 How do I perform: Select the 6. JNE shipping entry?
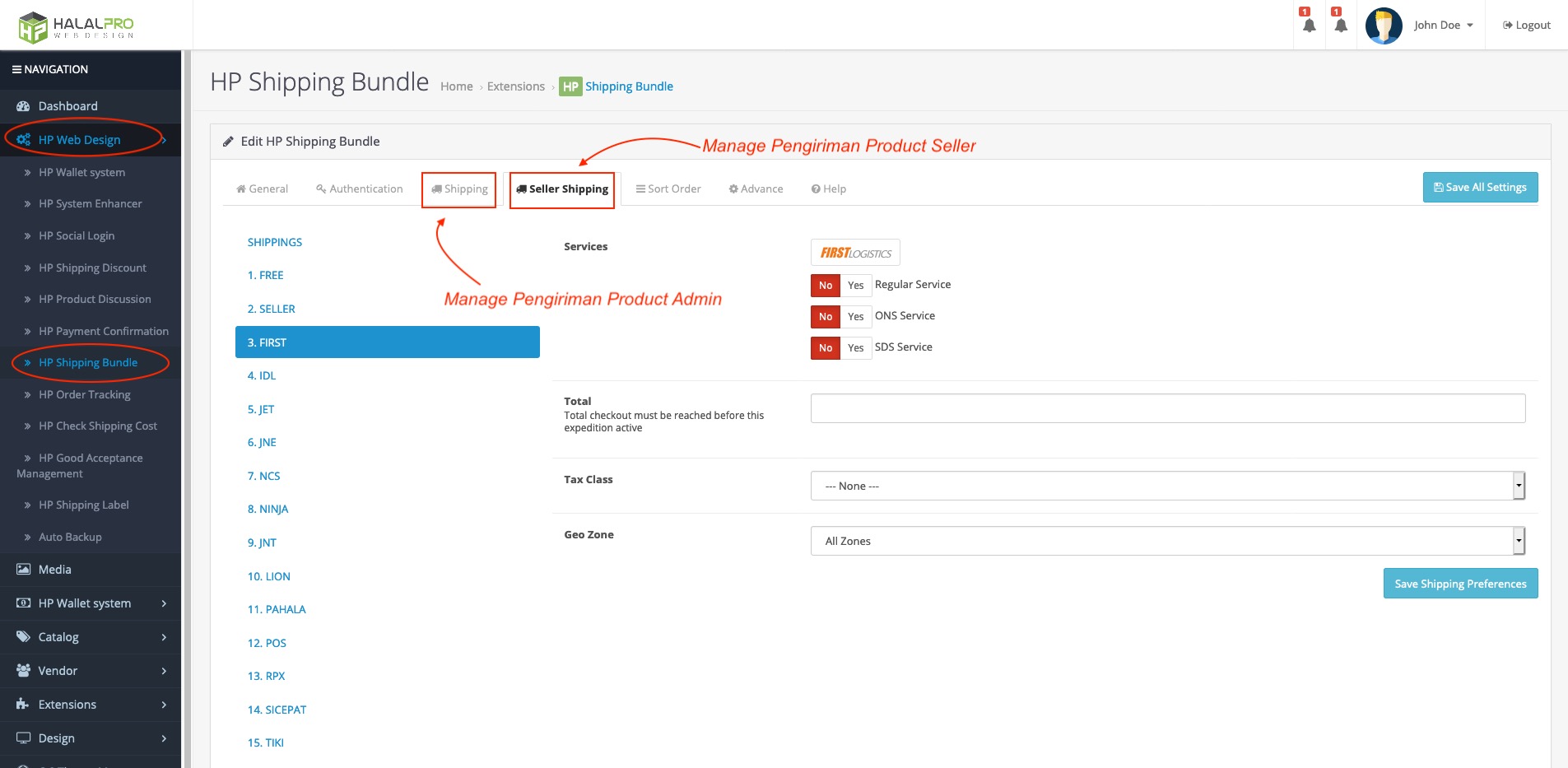point(262,443)
